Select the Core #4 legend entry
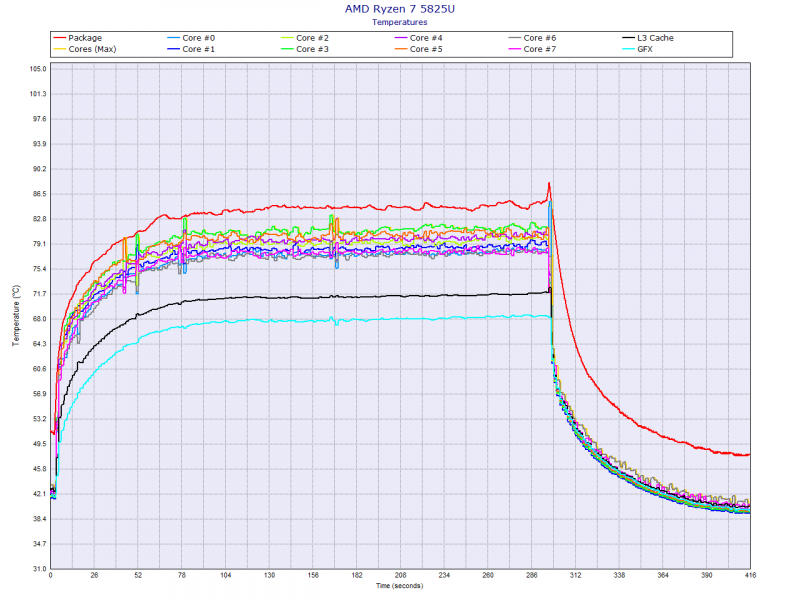Viewport: 800px width, 600px height. pyautogui.click(x=427, y=37)
